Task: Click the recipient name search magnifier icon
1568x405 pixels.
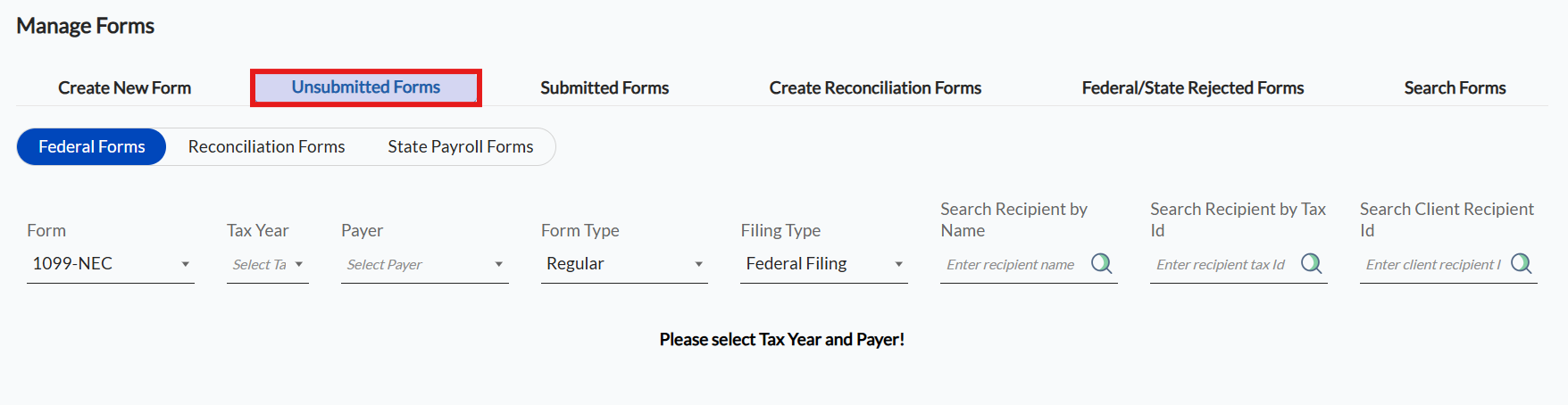Action: point(1101,263)
